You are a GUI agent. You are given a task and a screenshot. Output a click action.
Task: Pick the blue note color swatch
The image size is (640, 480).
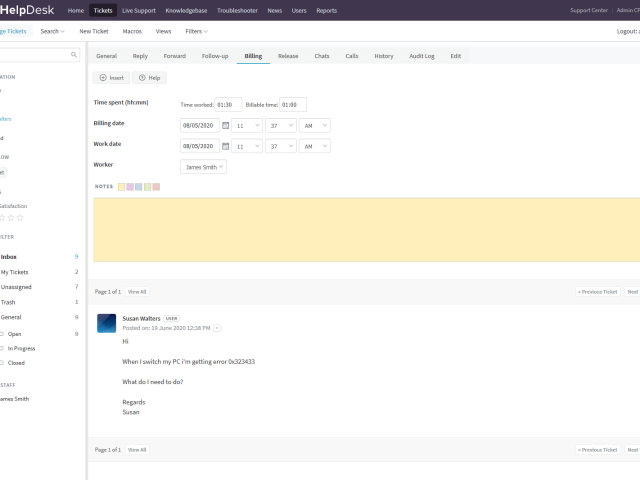pos(139,187)
